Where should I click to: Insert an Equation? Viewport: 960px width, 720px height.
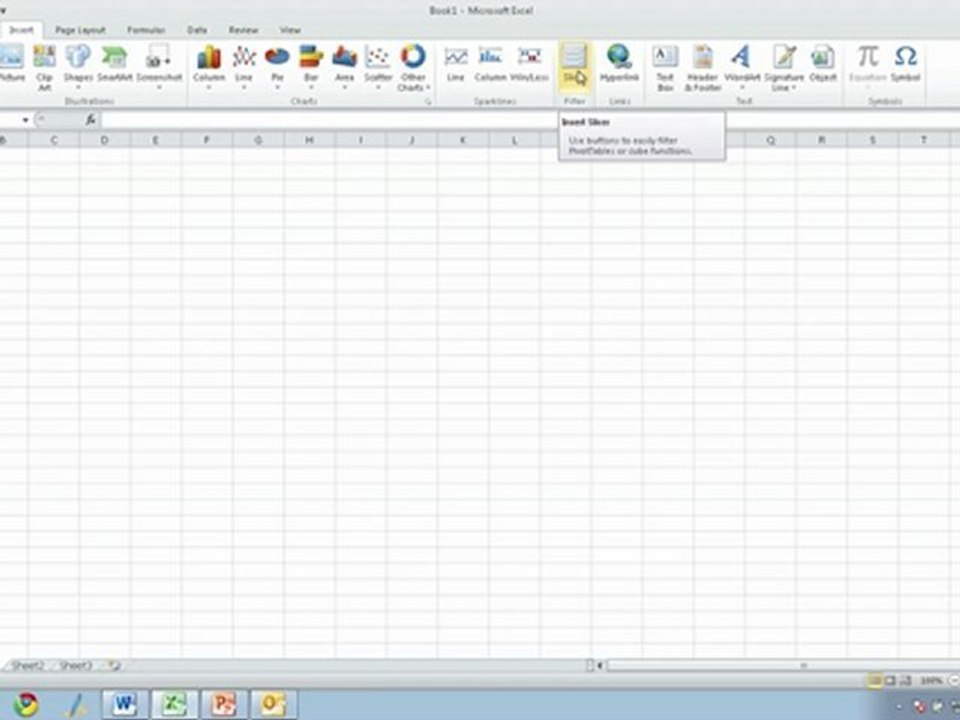(868, 65)
